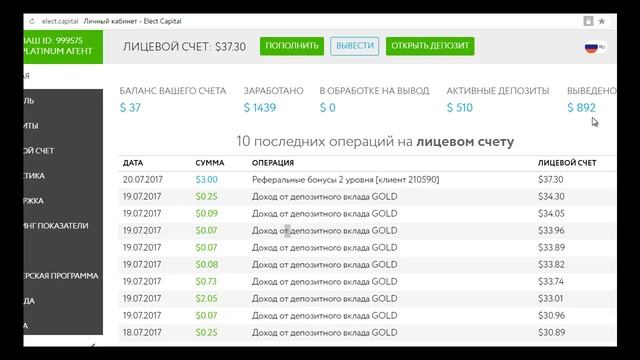Click the ПОПОЛНИТЬ button

(x=292, y=46)
